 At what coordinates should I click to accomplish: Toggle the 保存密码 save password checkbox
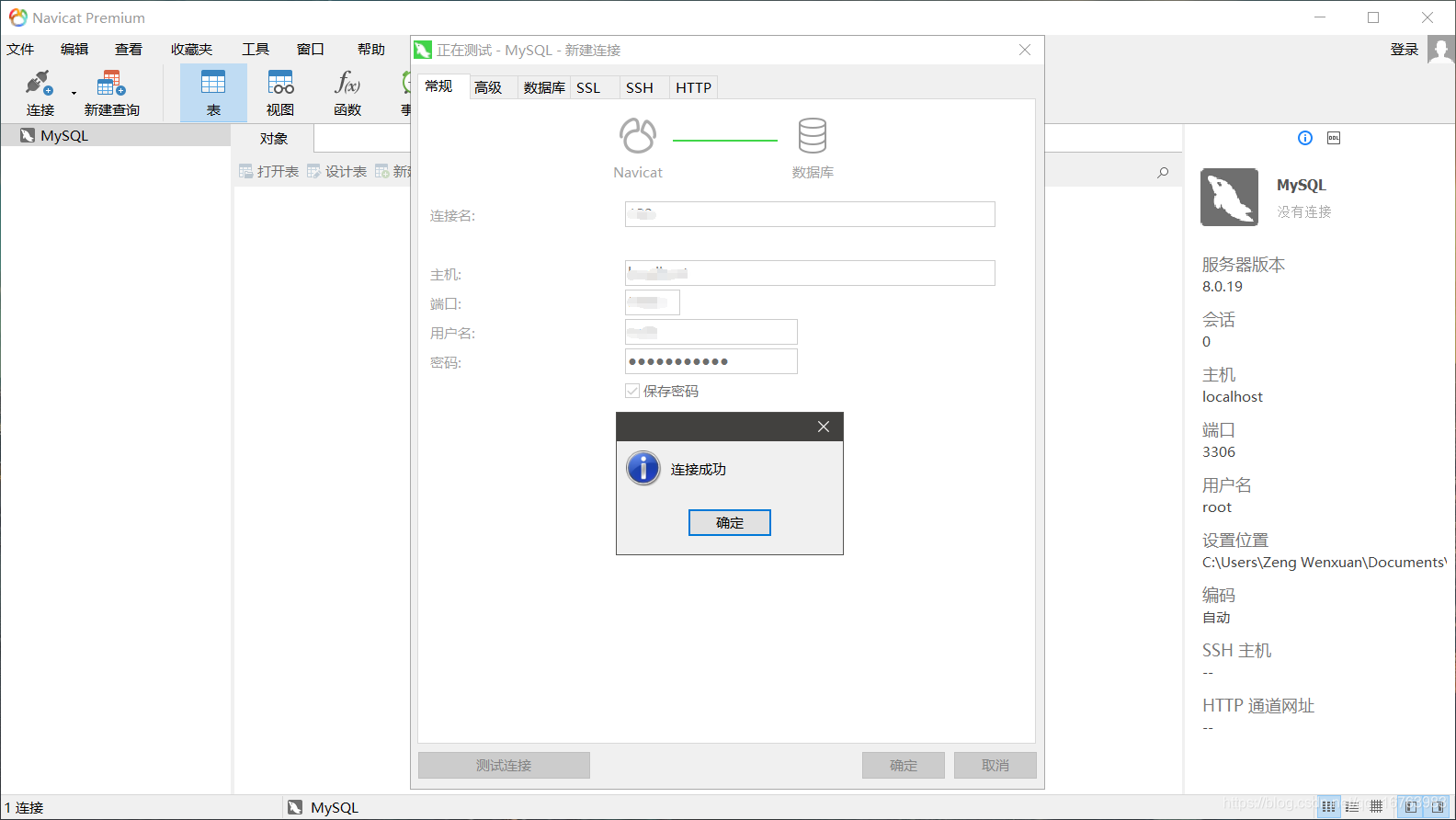pyautogui.click(x=632, y=391)
